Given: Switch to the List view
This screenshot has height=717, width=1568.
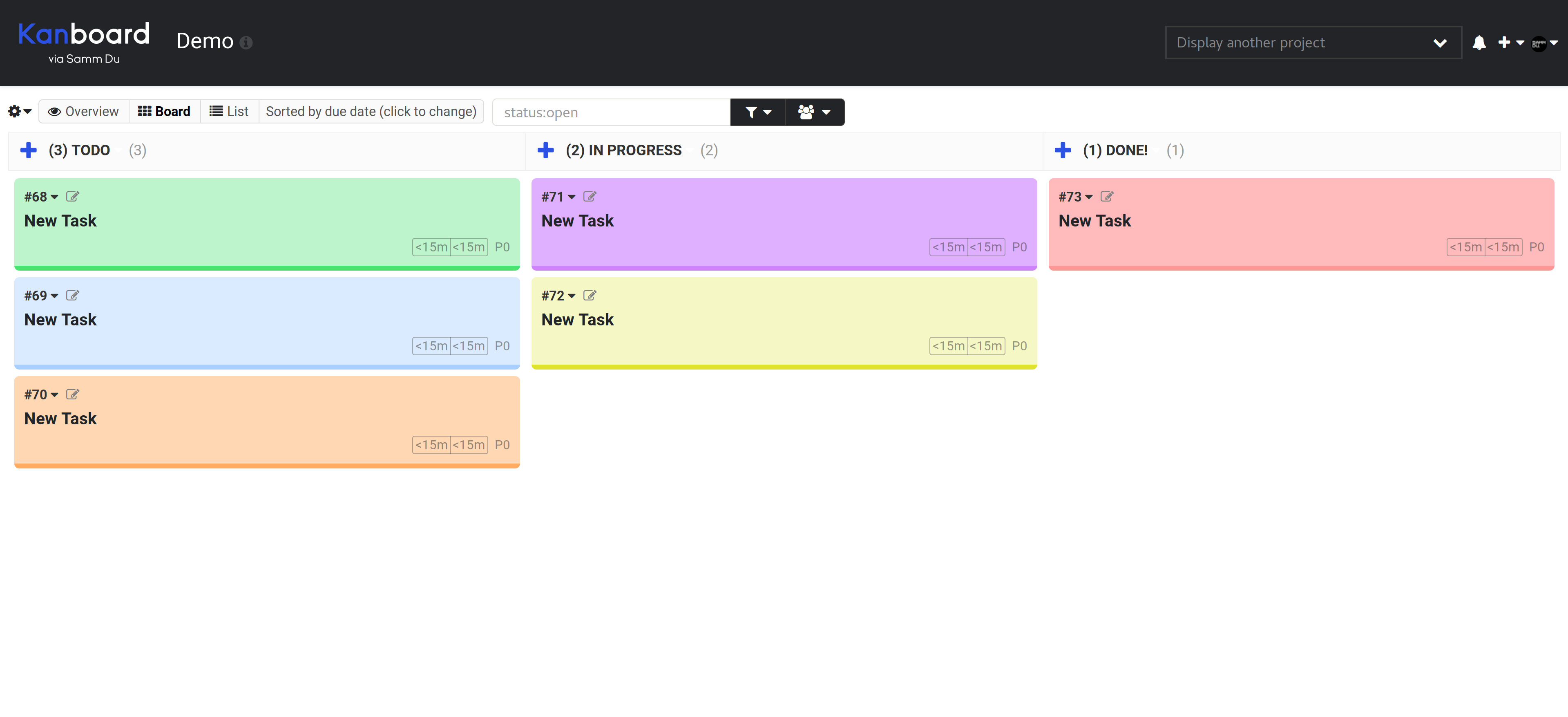Looking at the screenshot, I should pyautogui.click(x=230, y=112).
